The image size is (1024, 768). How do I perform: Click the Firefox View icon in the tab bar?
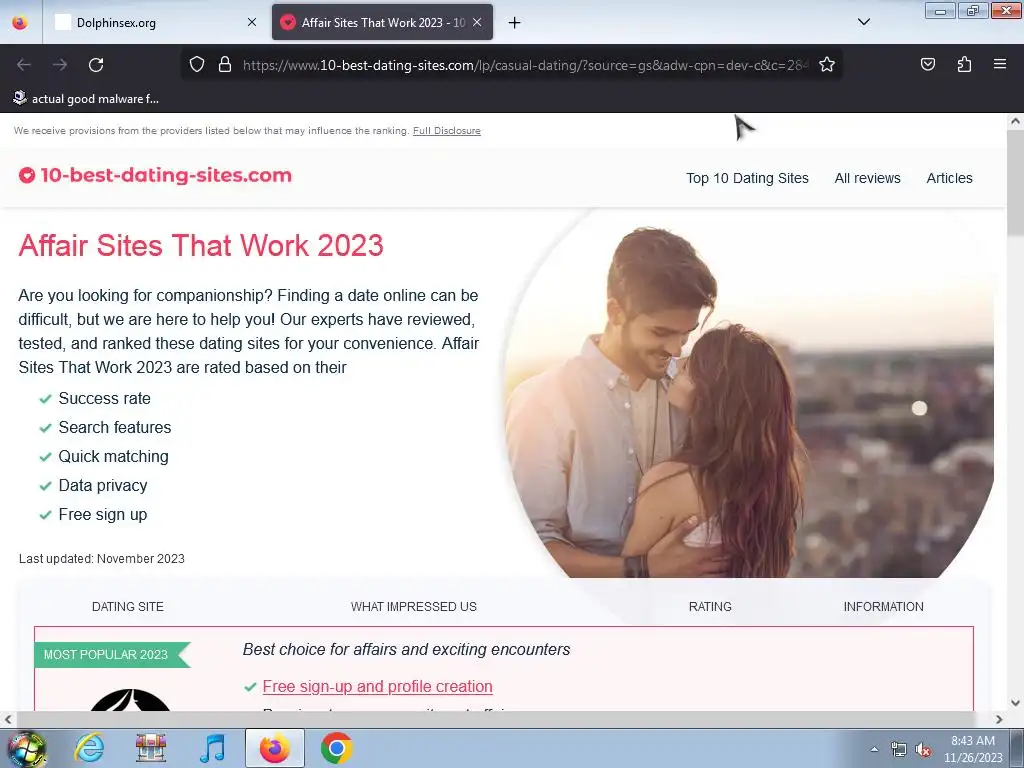(20, 22)
